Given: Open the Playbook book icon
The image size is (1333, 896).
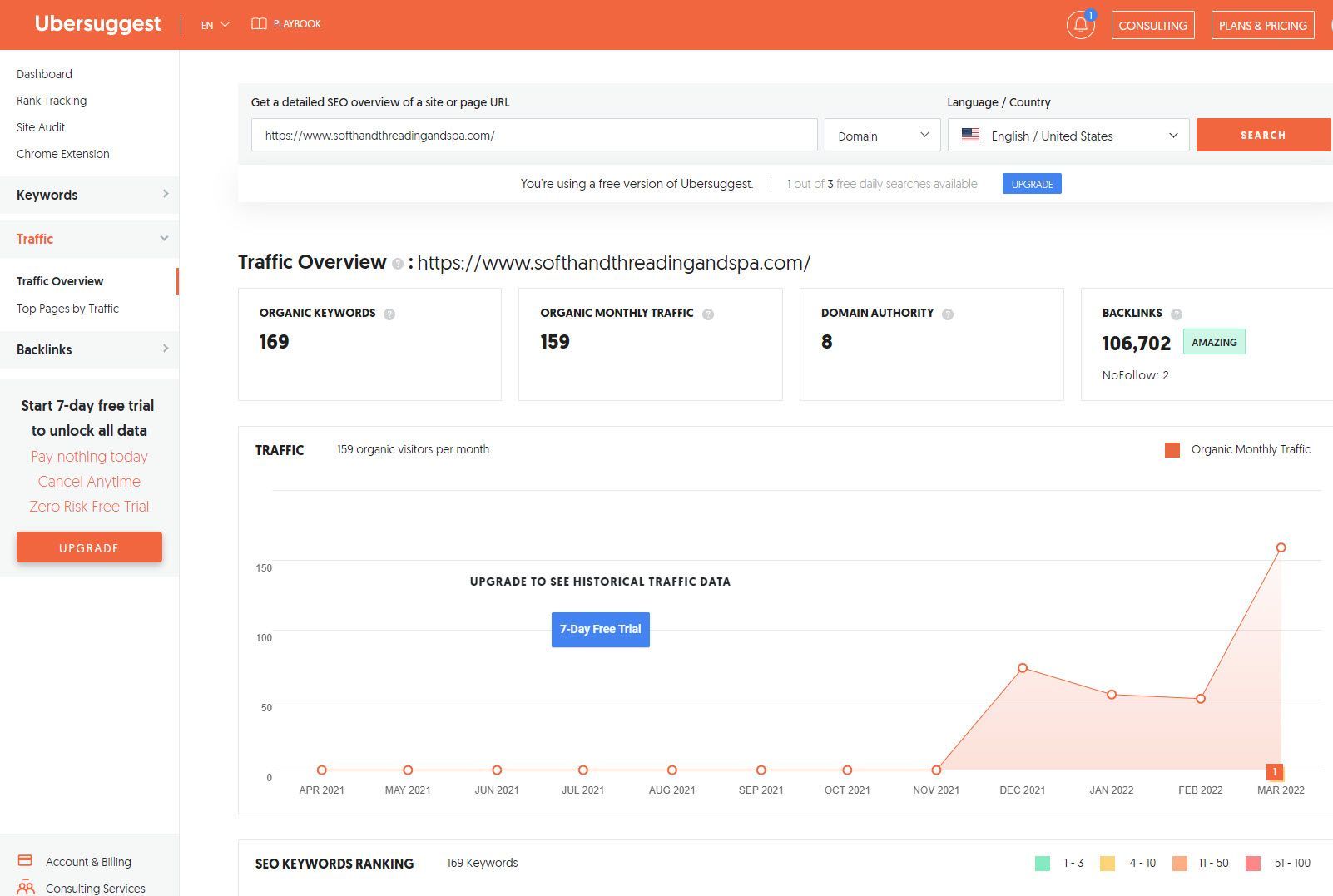Looking at the screenshot, I should 259,24.
